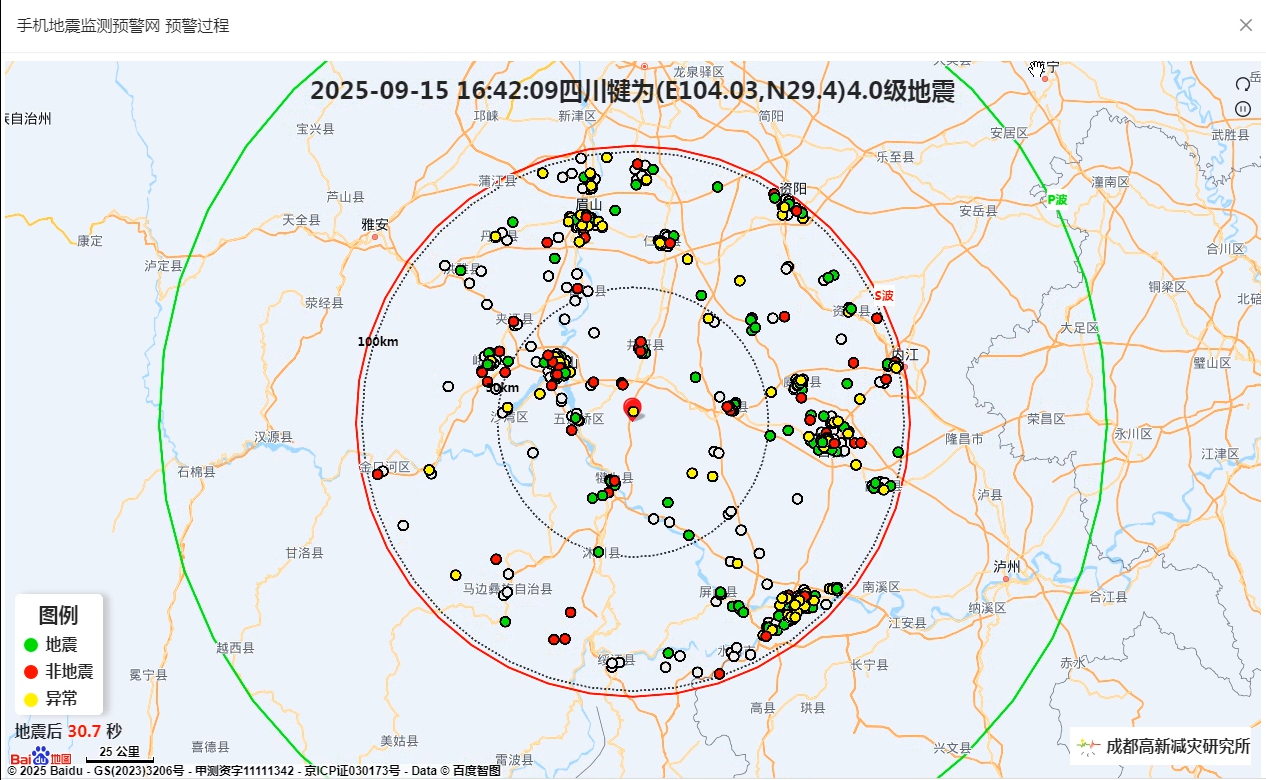The height and width of the screenshot is (780, 1266).
Task: Click the 25 公里 scale bar
Action: pyautogui.click(x=120, y=753)
